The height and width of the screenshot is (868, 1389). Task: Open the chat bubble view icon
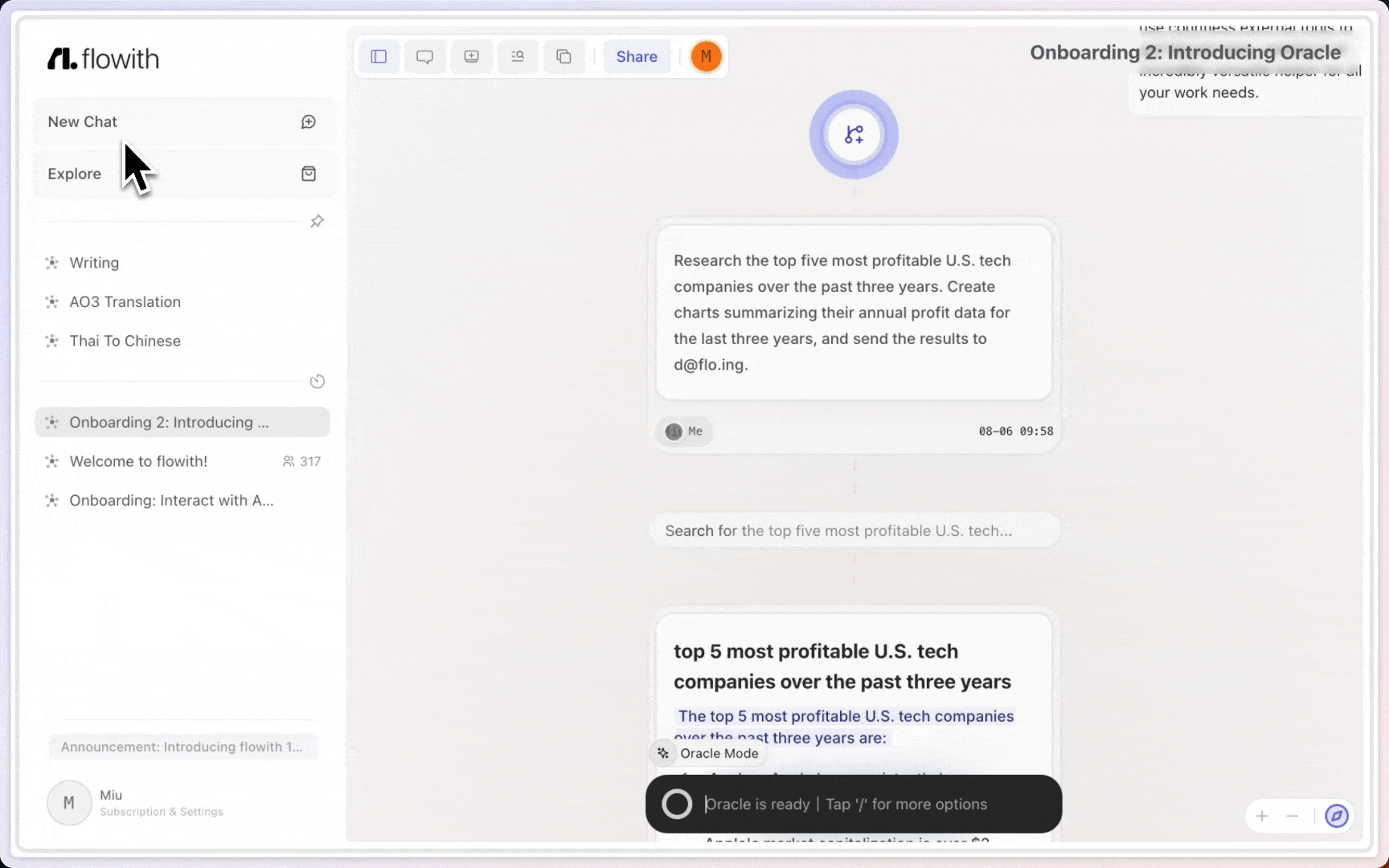click(x=424, y=56)
